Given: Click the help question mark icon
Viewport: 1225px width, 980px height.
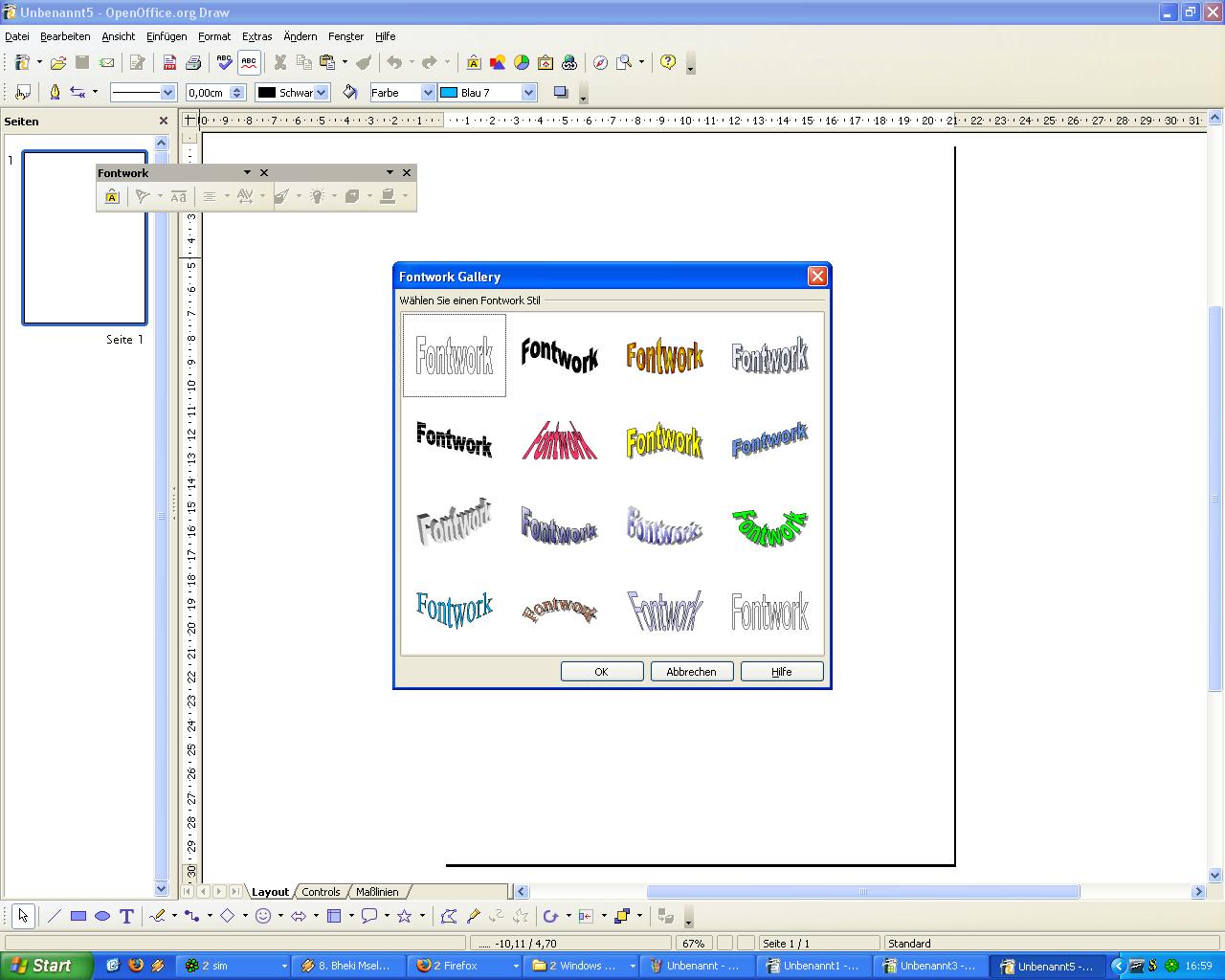Looking at the screenshot, I should click(x=668, y=63).
